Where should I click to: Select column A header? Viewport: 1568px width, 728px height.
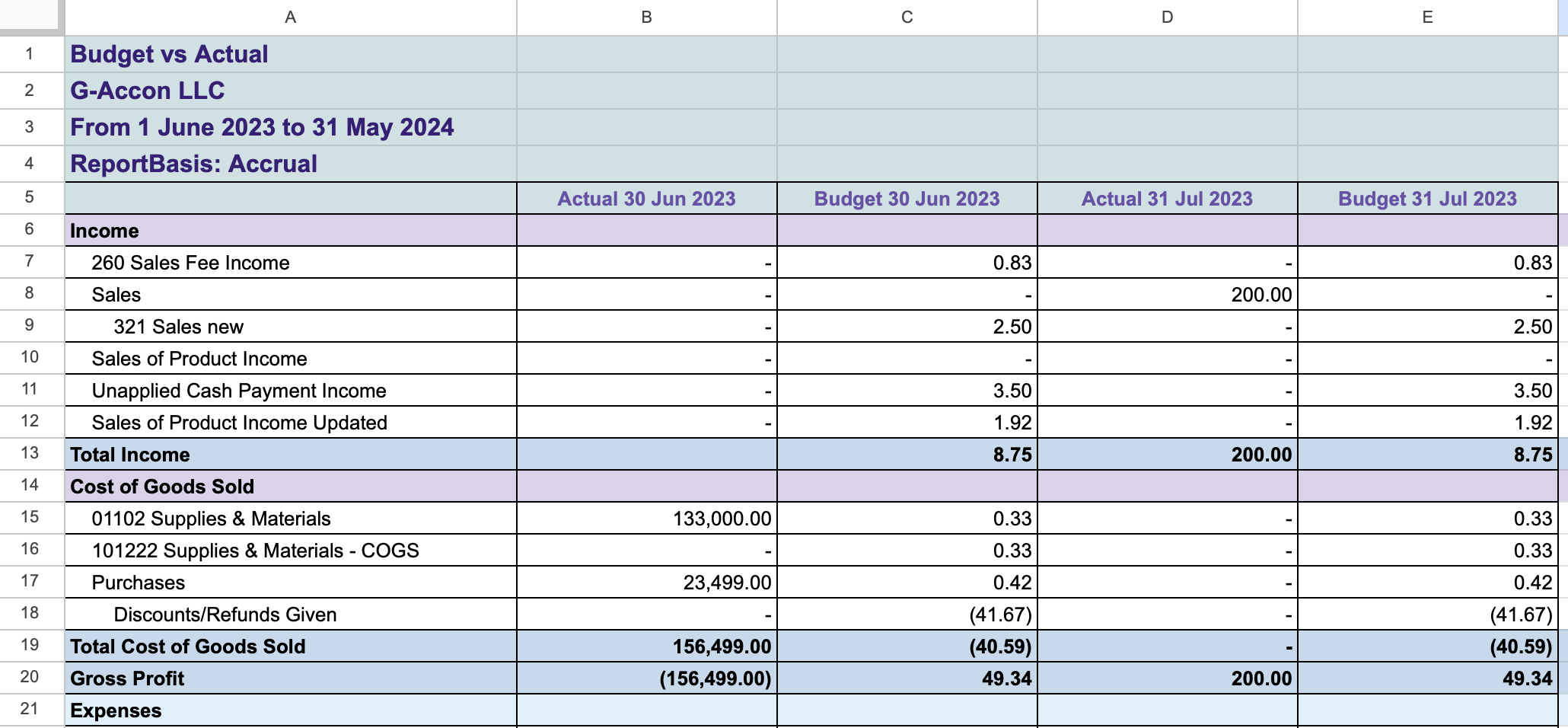coord(291,17)
